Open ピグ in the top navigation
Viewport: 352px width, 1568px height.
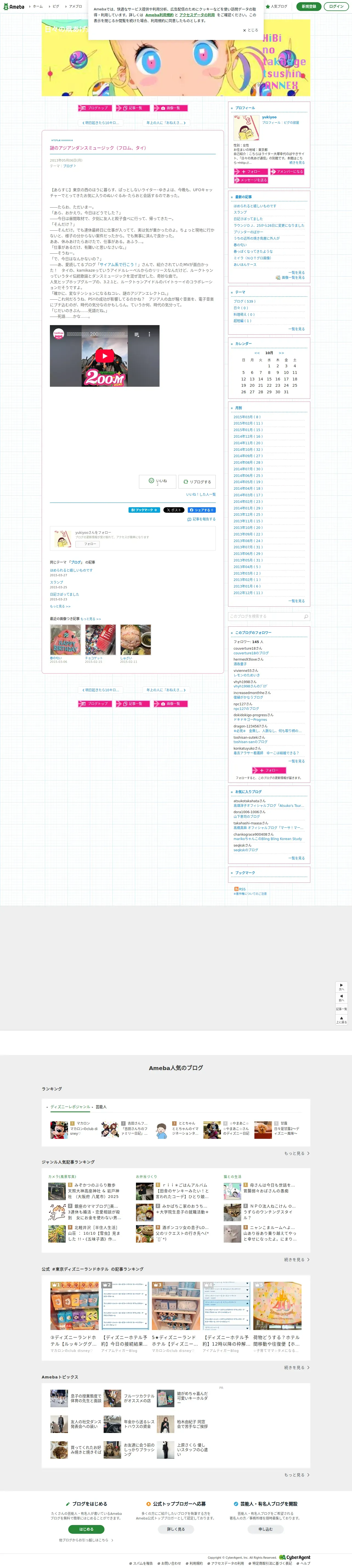[55, 6]
